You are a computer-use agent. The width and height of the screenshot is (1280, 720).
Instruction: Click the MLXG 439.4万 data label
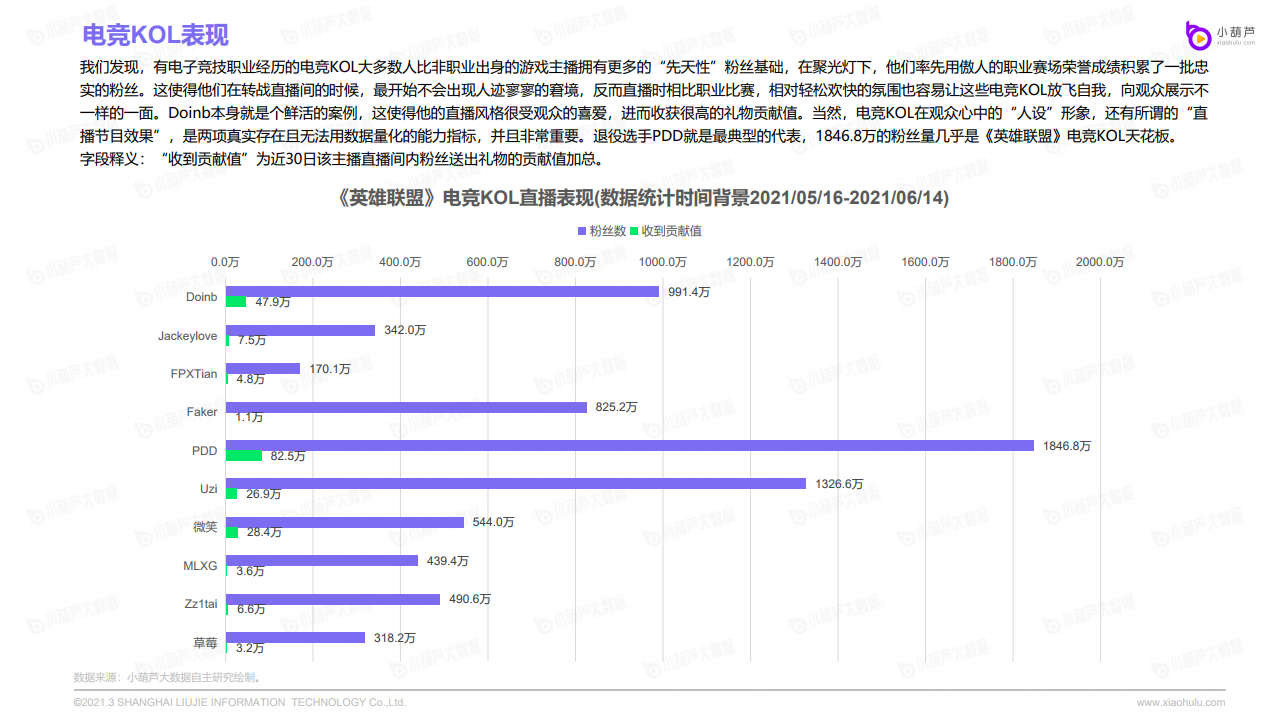(447, 561)
